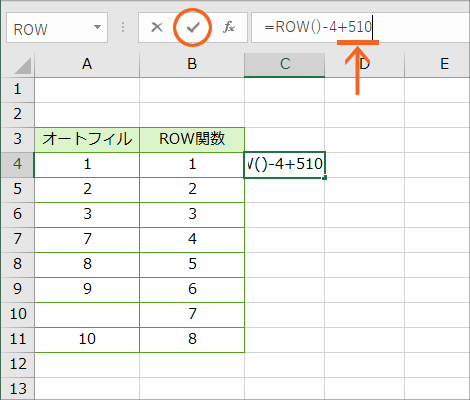Click the Select All corner triangle

click(x=23, y=66)
